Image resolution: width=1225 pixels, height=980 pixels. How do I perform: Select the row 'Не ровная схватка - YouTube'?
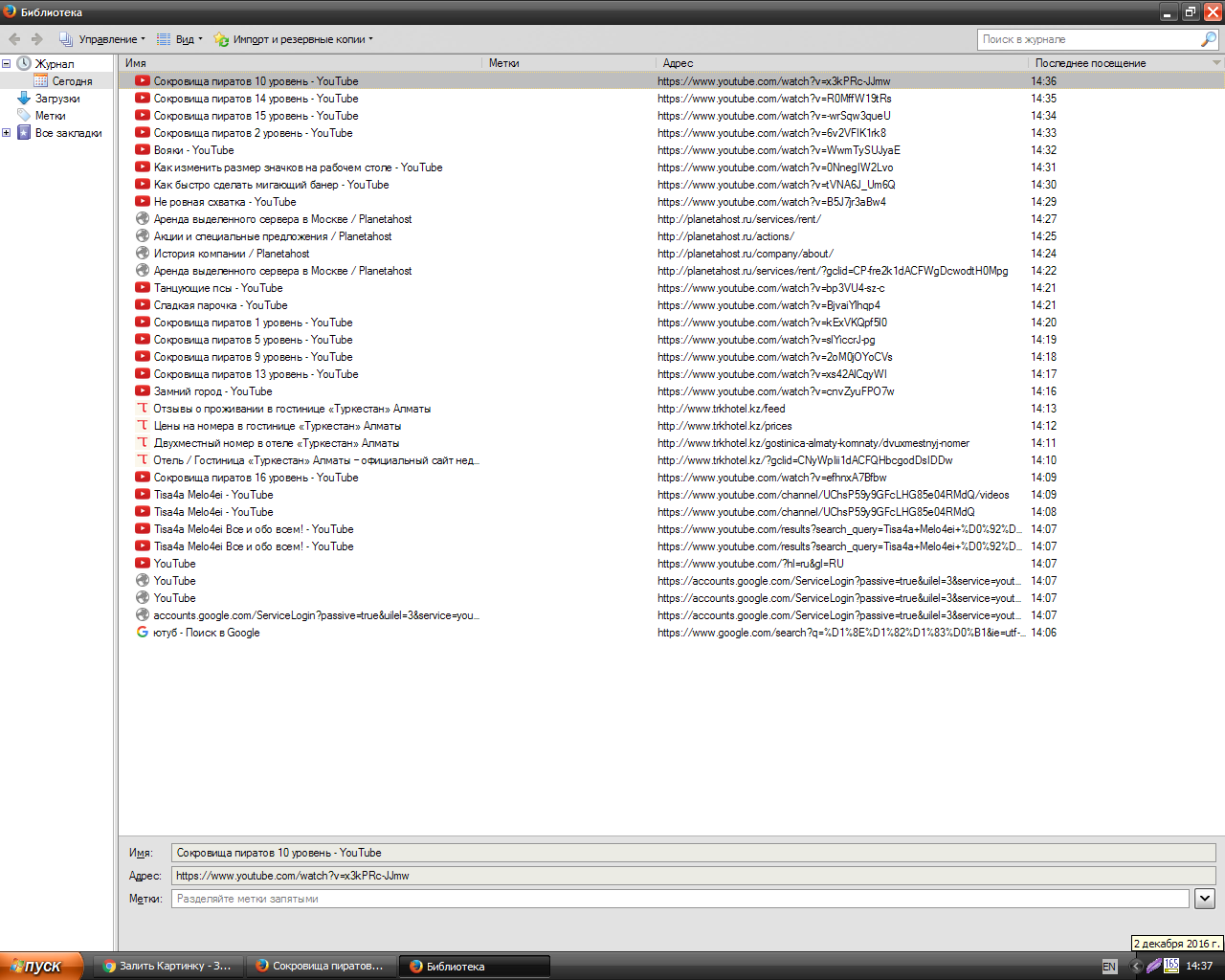(672, 202)
